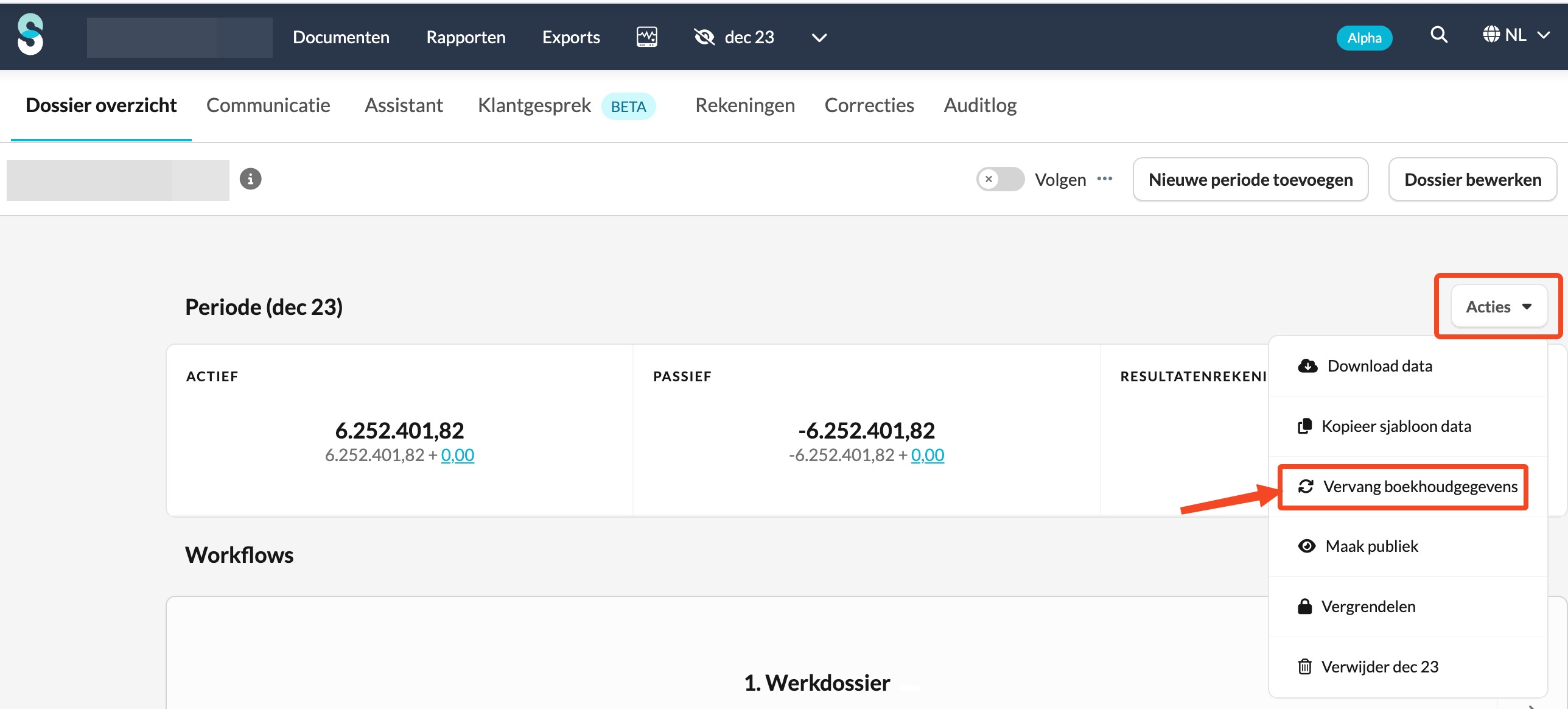Click the crossed-out eye icon before dec 23
1568x709 pixels.
coord(704,37)
